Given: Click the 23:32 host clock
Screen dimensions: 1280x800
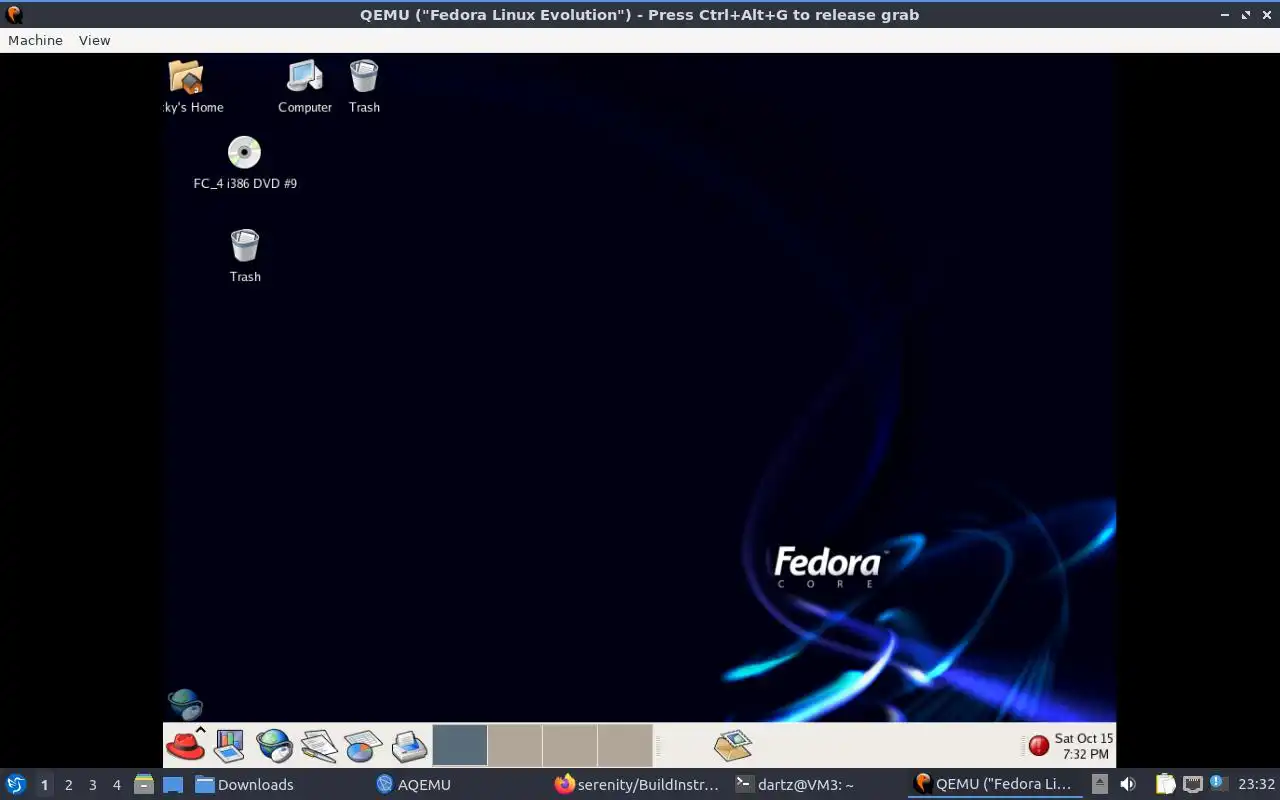Looking at the screenshot, I should click(x=1256, y=784).
